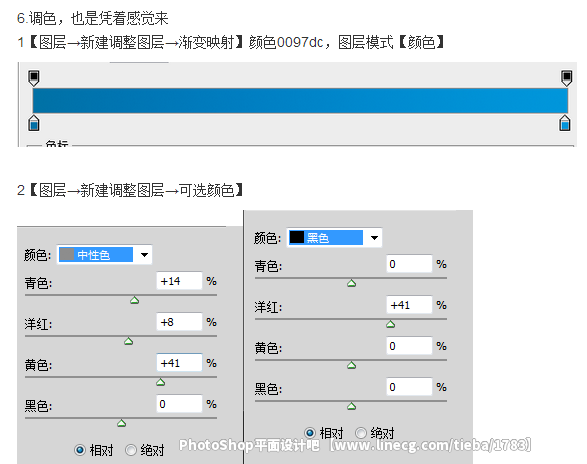The height and width of the screenshot is (464, 587).
Task: Click the 青色 slider handle in 中性色 panel
Action: [x=134, y=300]
